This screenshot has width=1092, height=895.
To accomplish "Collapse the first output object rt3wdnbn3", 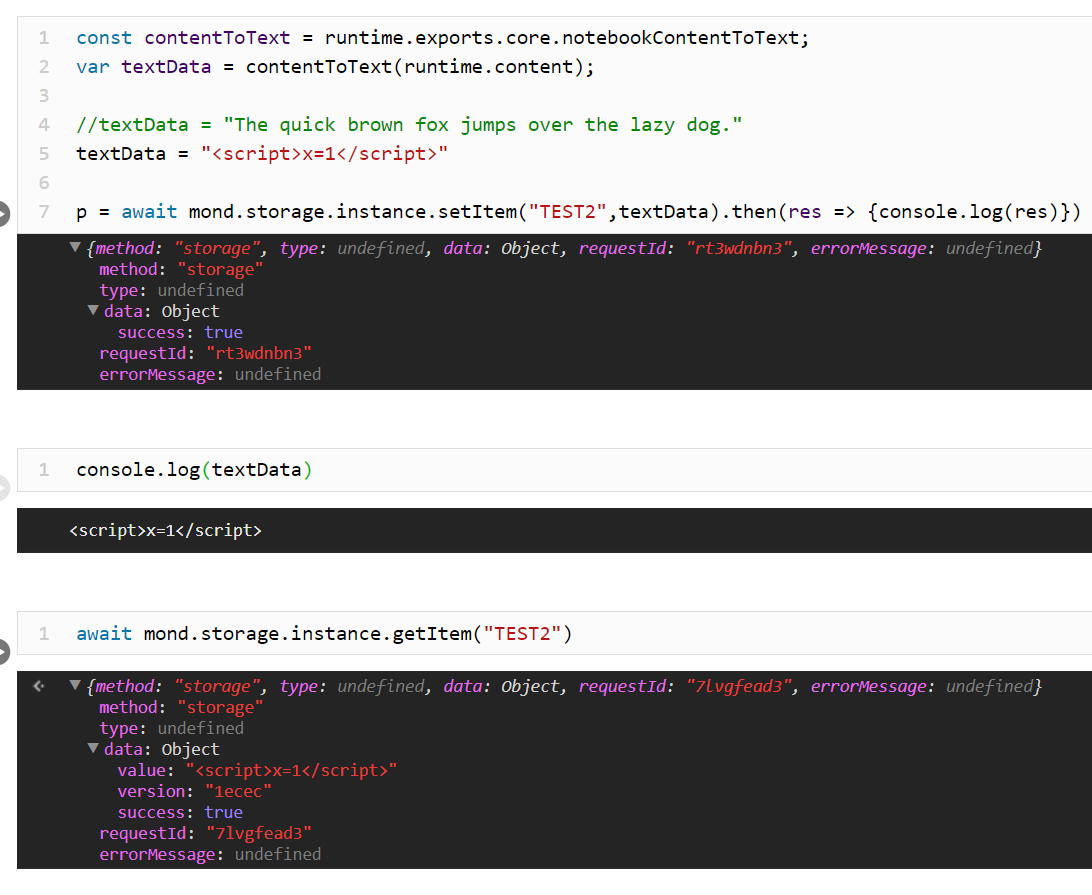I will pyautogui.click(x=75, y=247).
